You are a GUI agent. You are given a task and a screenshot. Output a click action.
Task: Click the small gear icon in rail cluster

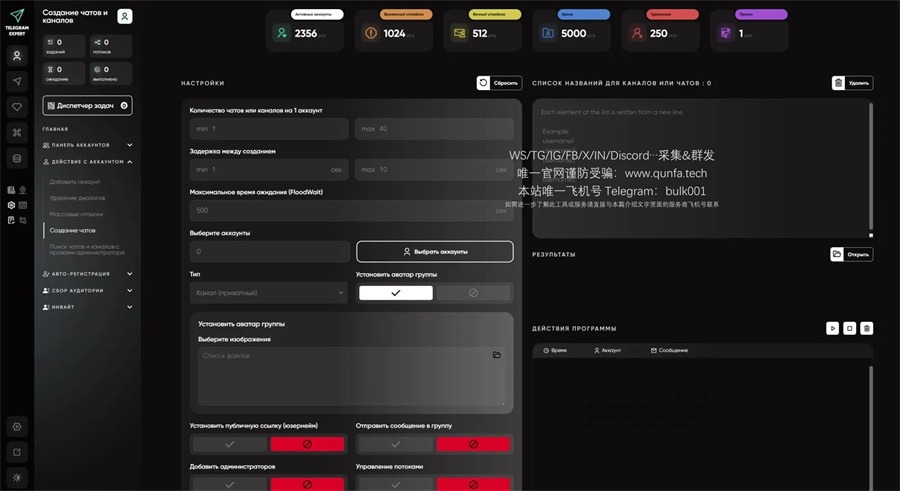tap(11, 205)
